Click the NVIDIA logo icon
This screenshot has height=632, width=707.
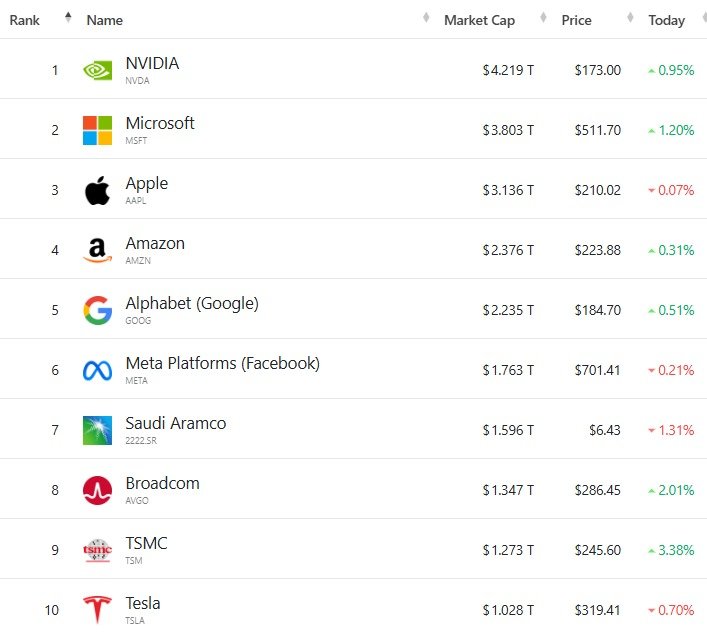97,70
